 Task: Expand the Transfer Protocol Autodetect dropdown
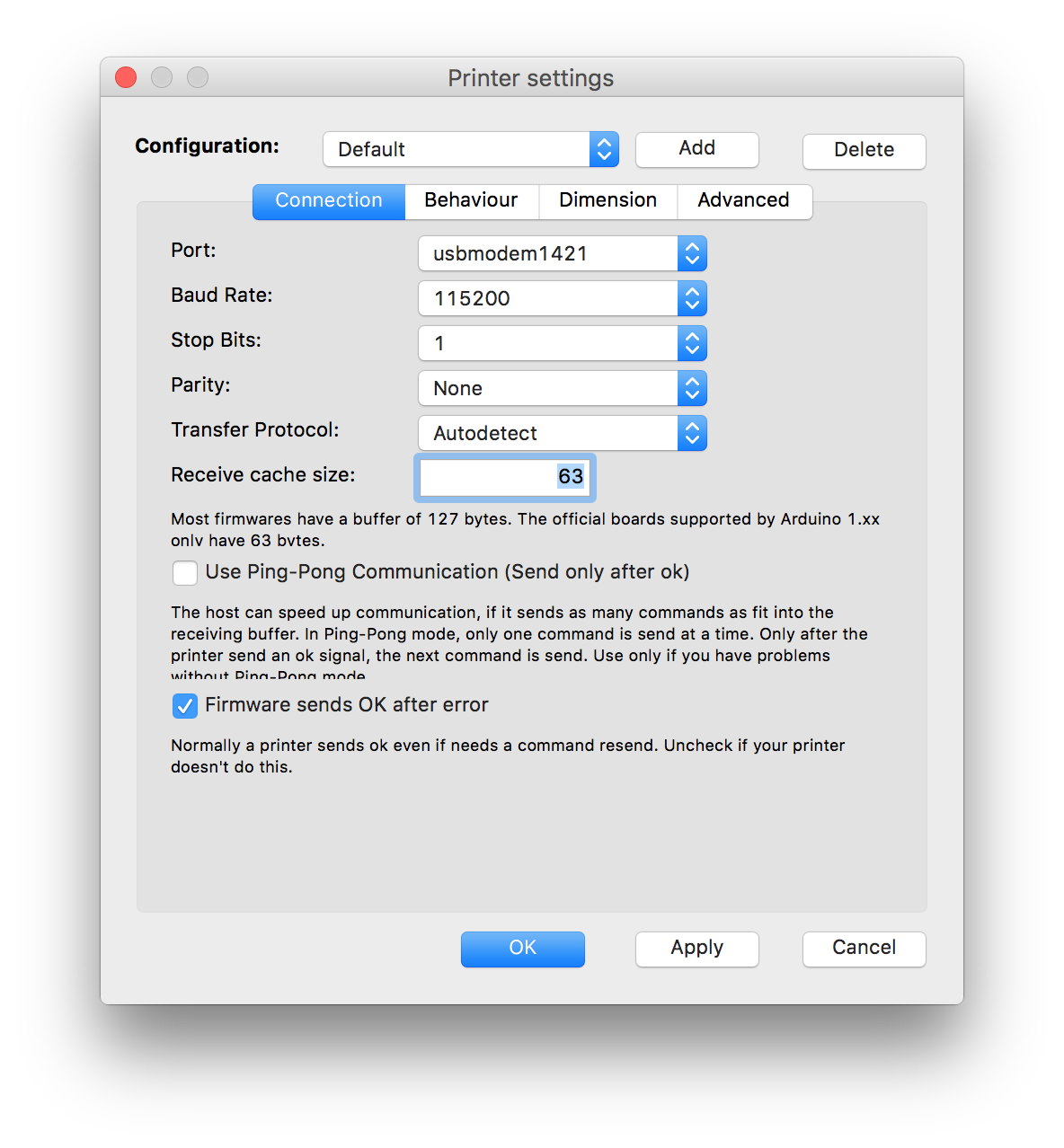562,433
